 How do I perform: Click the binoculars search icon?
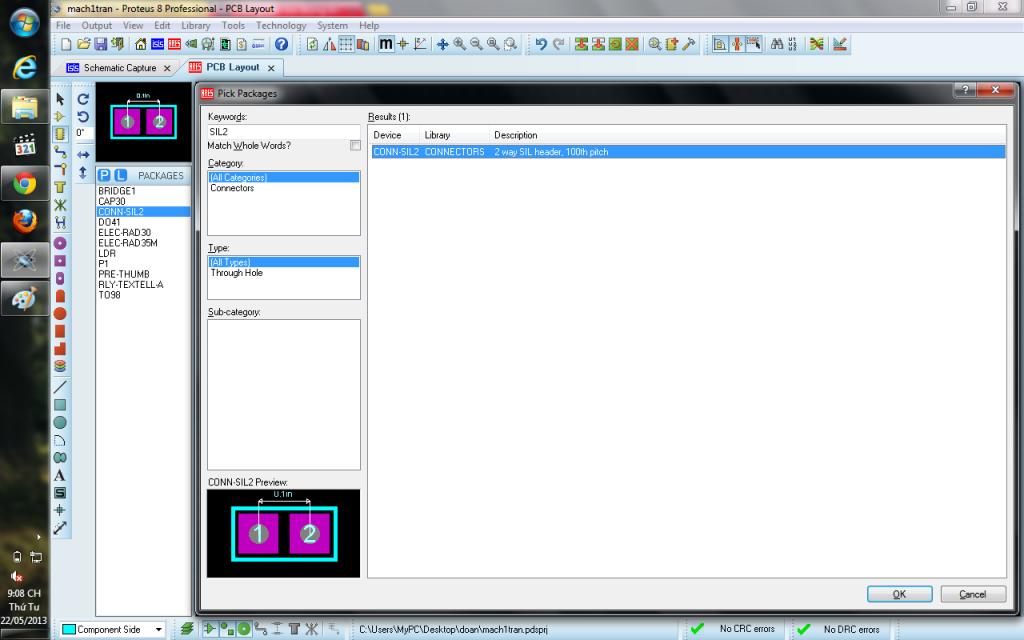click(776, 44)
